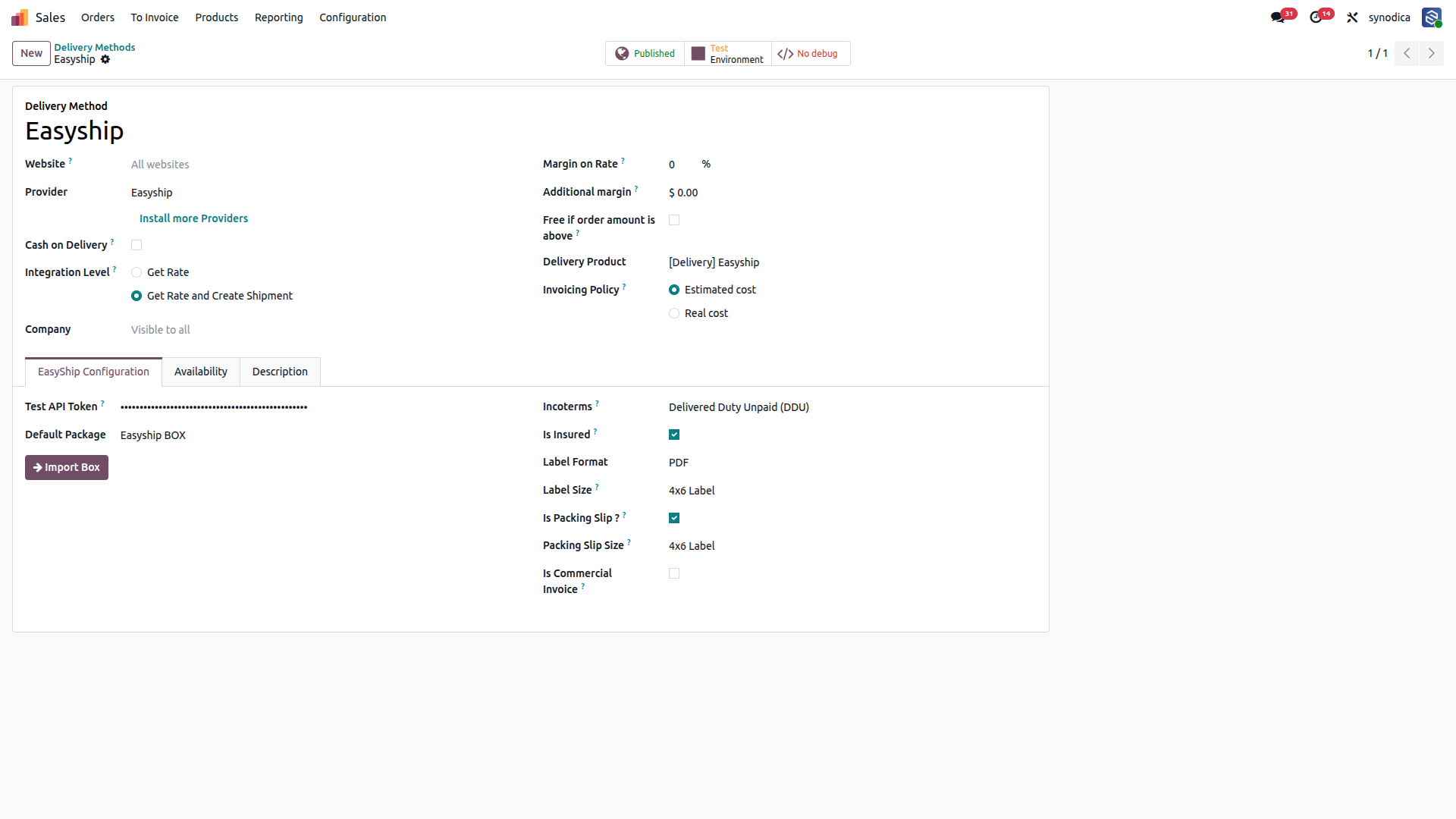Click the Published status button label
This screenshot has height=819, width=1456.
tap(654, 54)
